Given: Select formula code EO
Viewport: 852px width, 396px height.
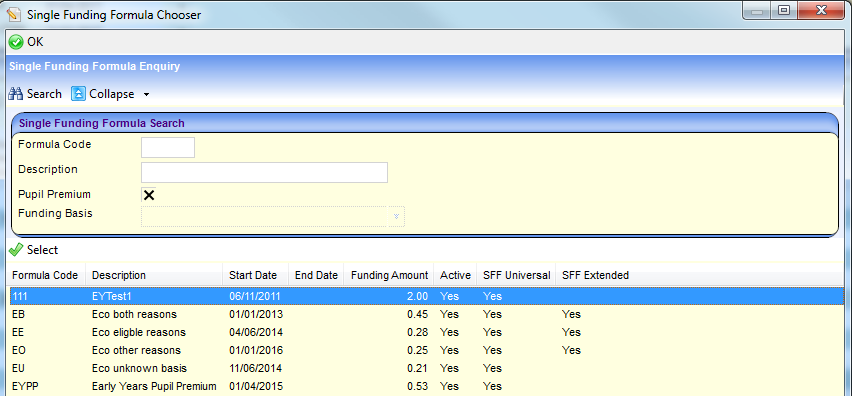Looking at the screenshot, I should (x=18, y=350).
